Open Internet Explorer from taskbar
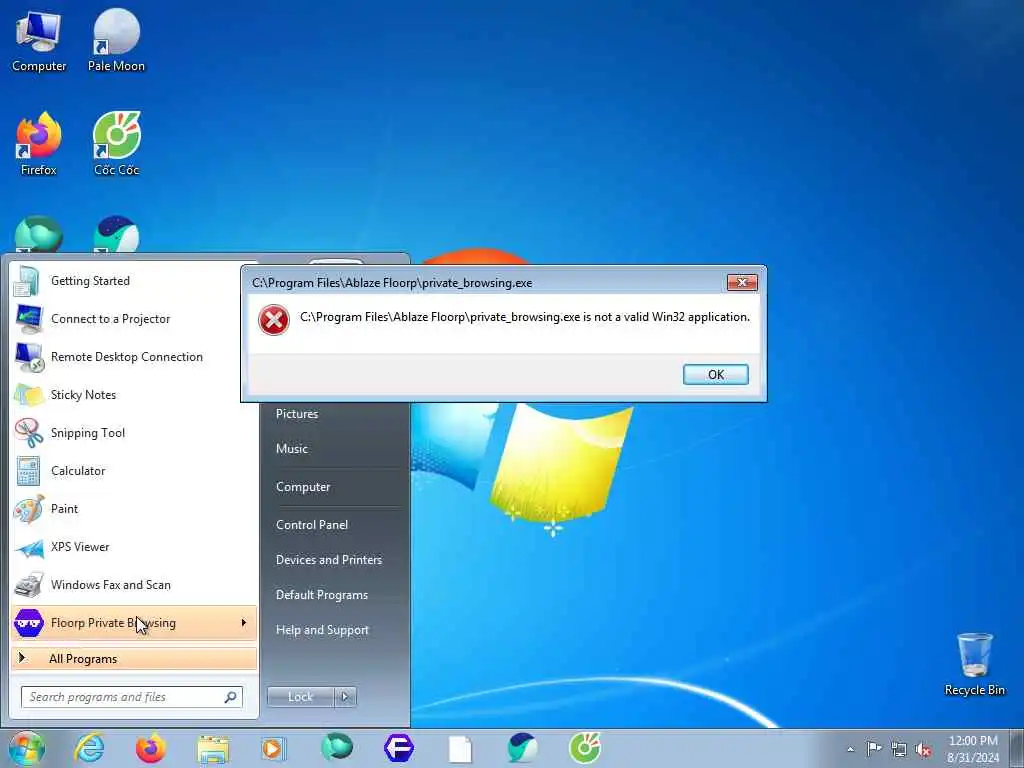1024x768 pixels. (x=89, y=748)
